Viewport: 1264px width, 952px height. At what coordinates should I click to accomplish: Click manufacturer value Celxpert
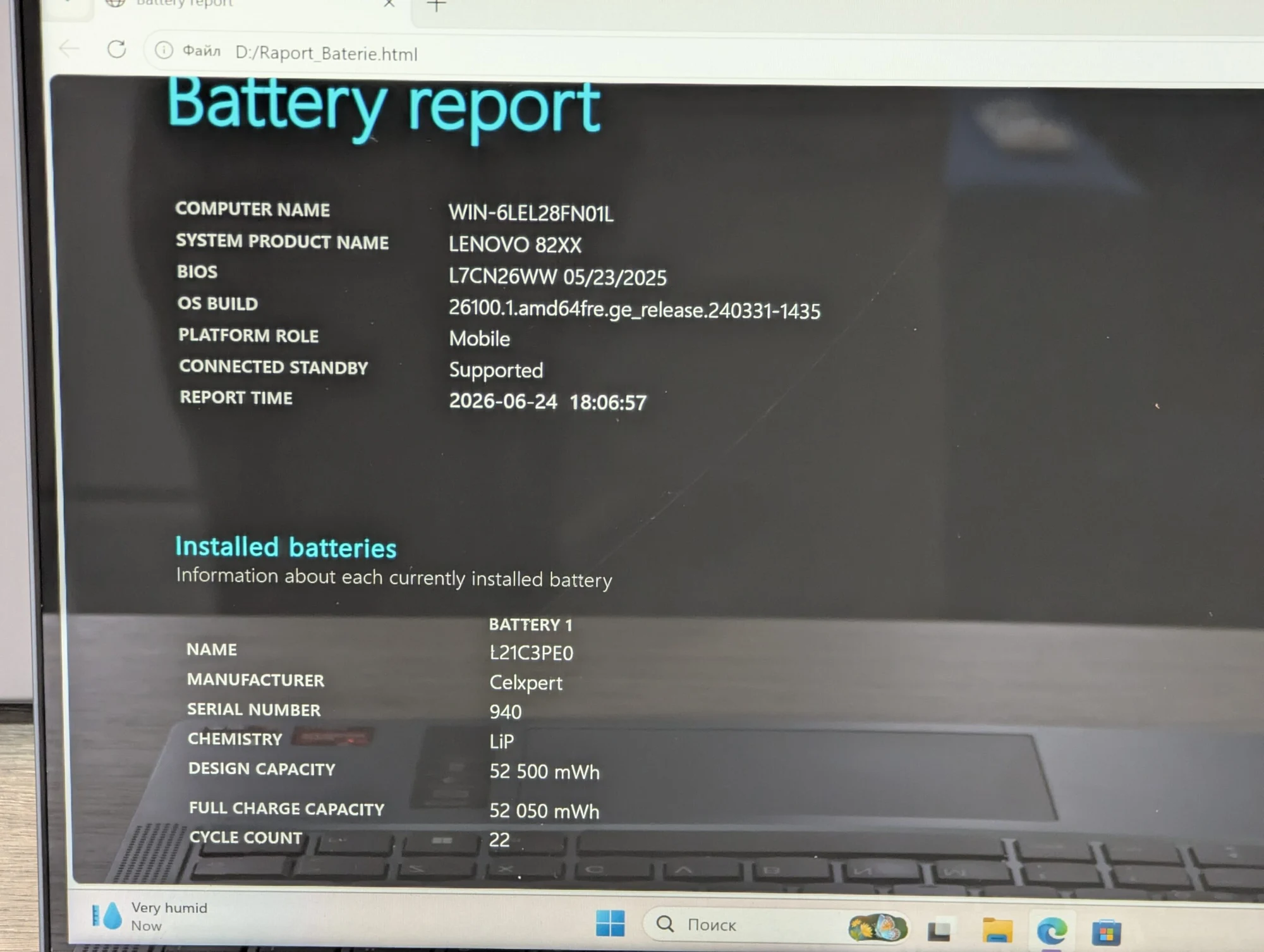coord(526,683)
